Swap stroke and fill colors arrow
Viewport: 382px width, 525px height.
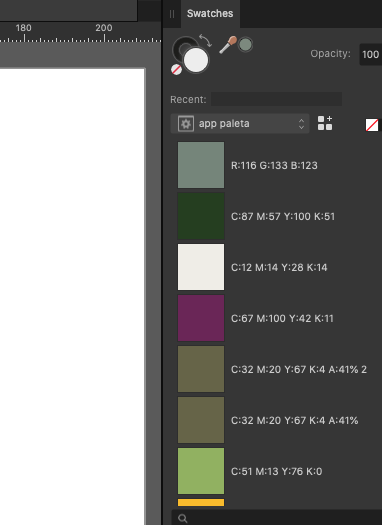point(205,40)
